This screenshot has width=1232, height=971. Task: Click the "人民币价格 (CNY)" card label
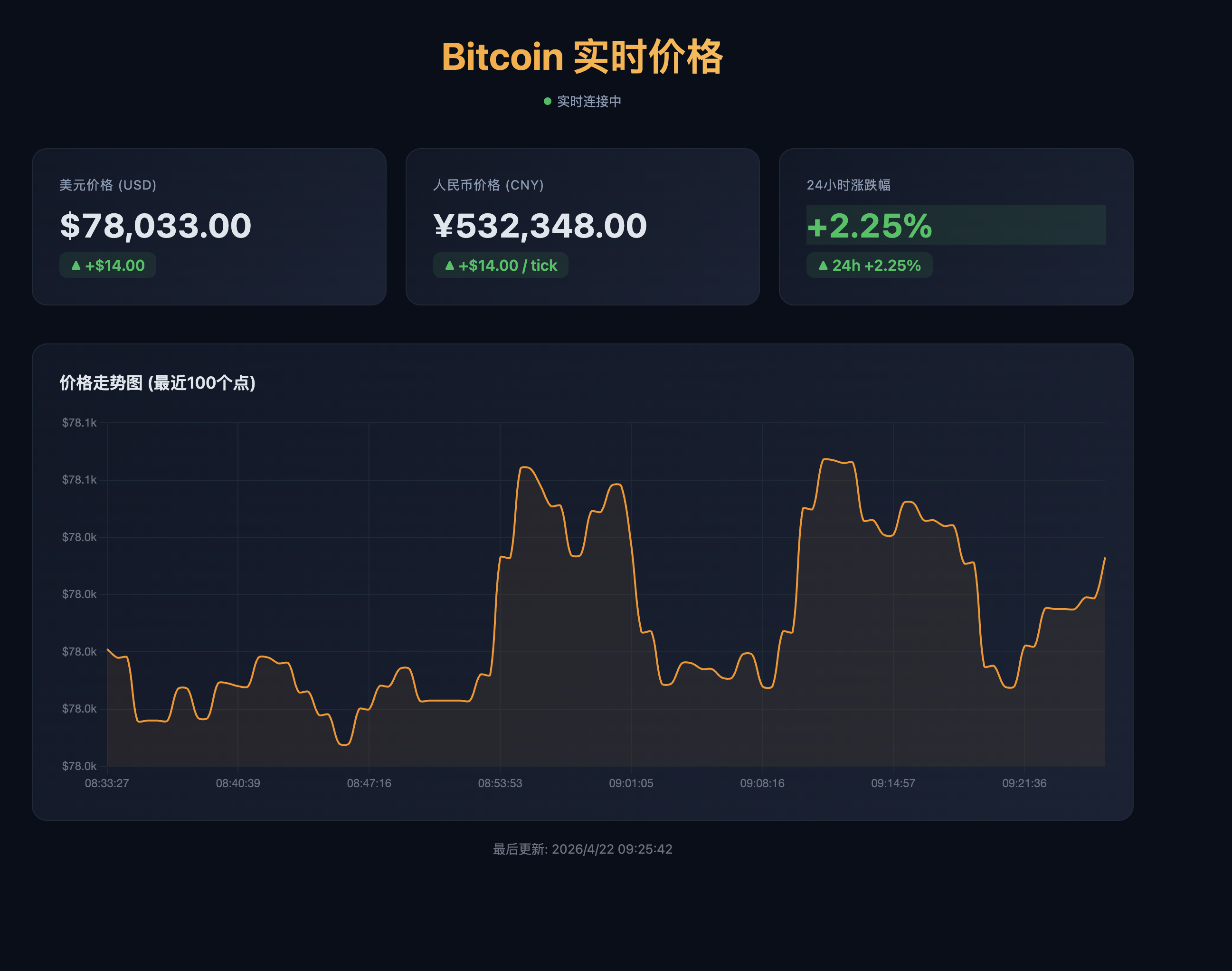(x=488, y=185)
